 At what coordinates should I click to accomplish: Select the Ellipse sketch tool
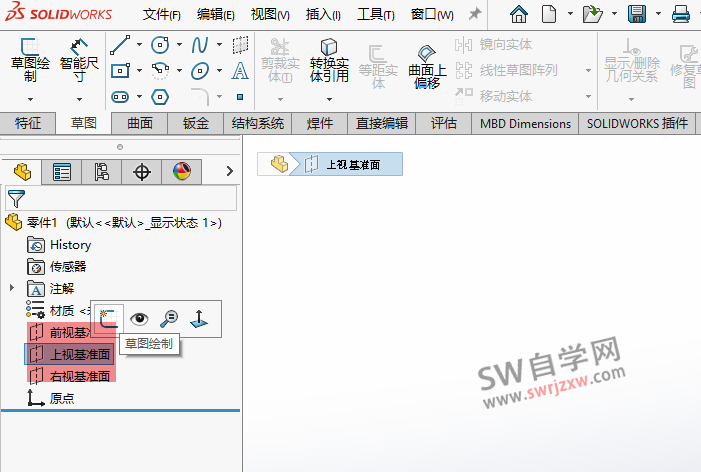[200, 71]
